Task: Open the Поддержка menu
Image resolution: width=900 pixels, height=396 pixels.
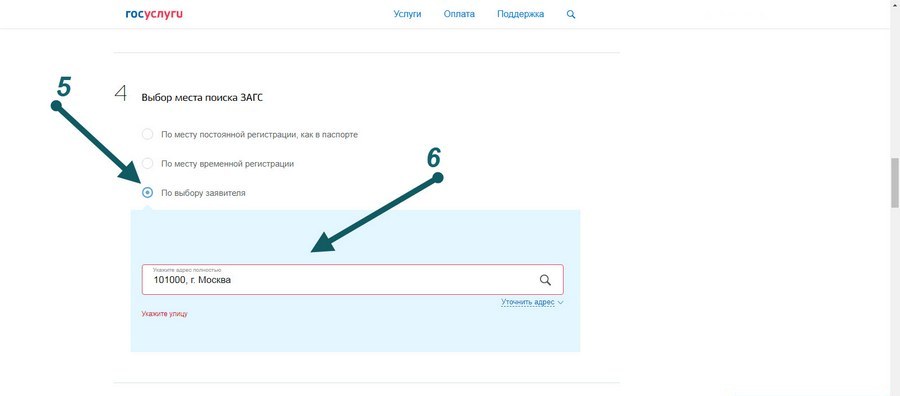Action: [x=521, y=14]
